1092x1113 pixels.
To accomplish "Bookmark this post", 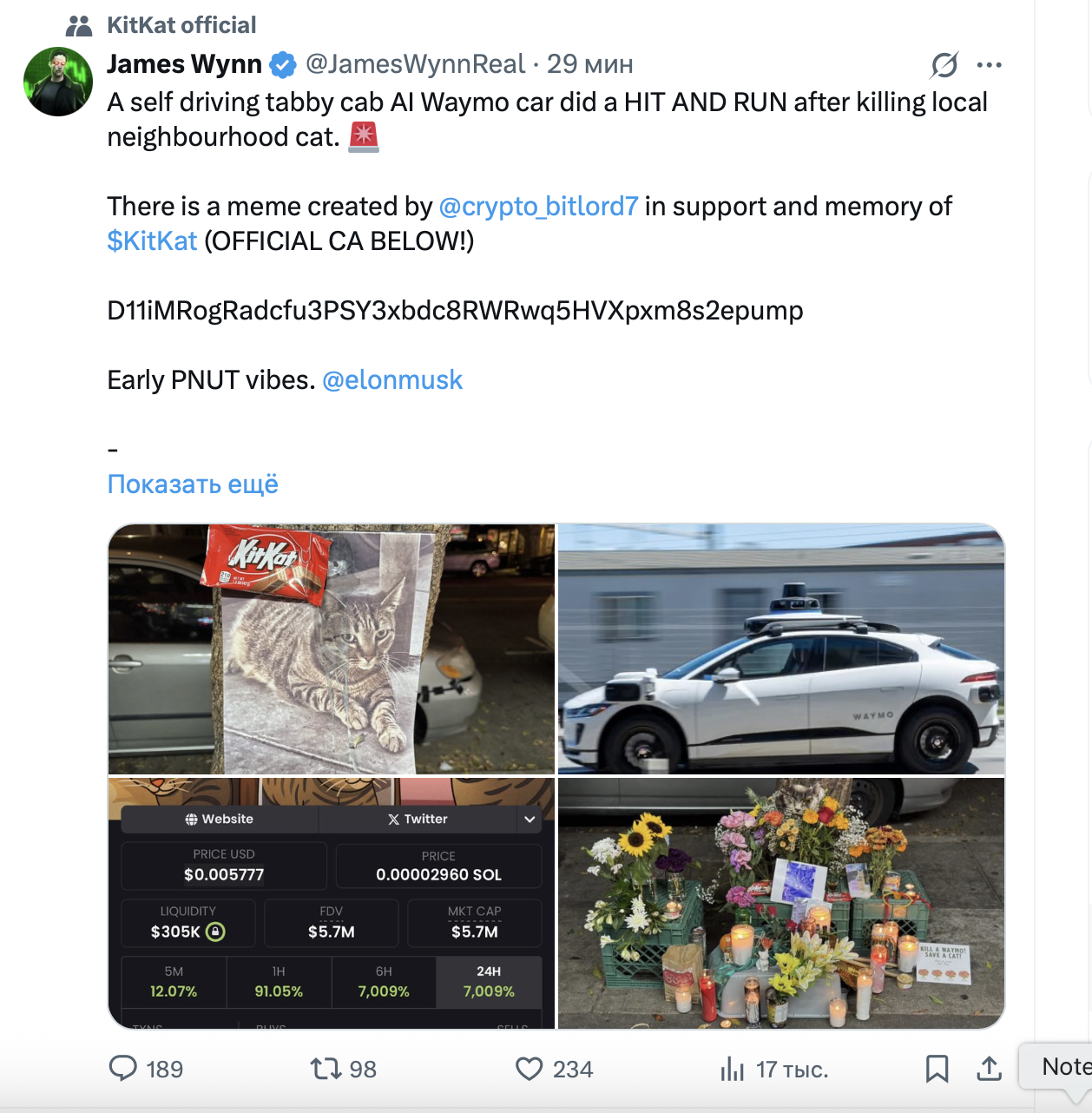I will point(937,1069).
